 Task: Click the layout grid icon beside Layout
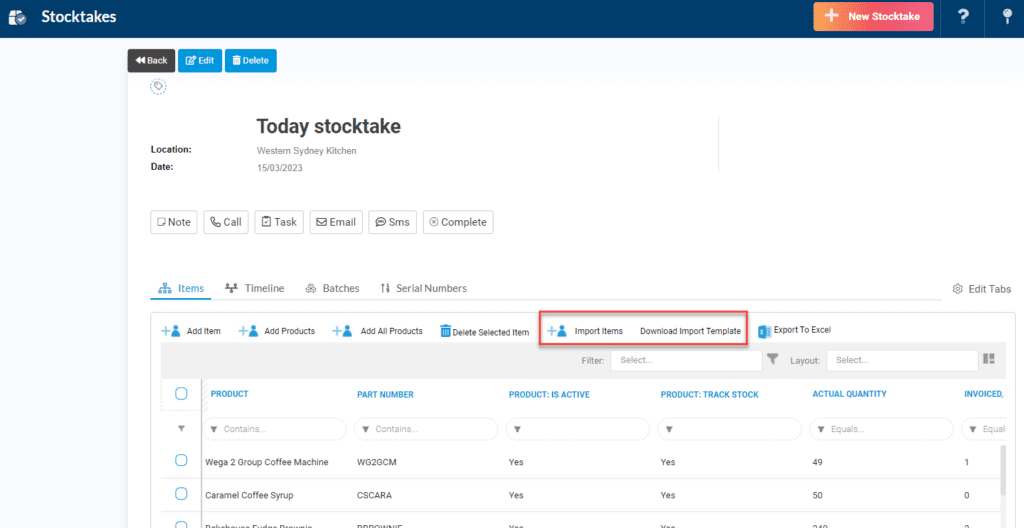[988, 359]
